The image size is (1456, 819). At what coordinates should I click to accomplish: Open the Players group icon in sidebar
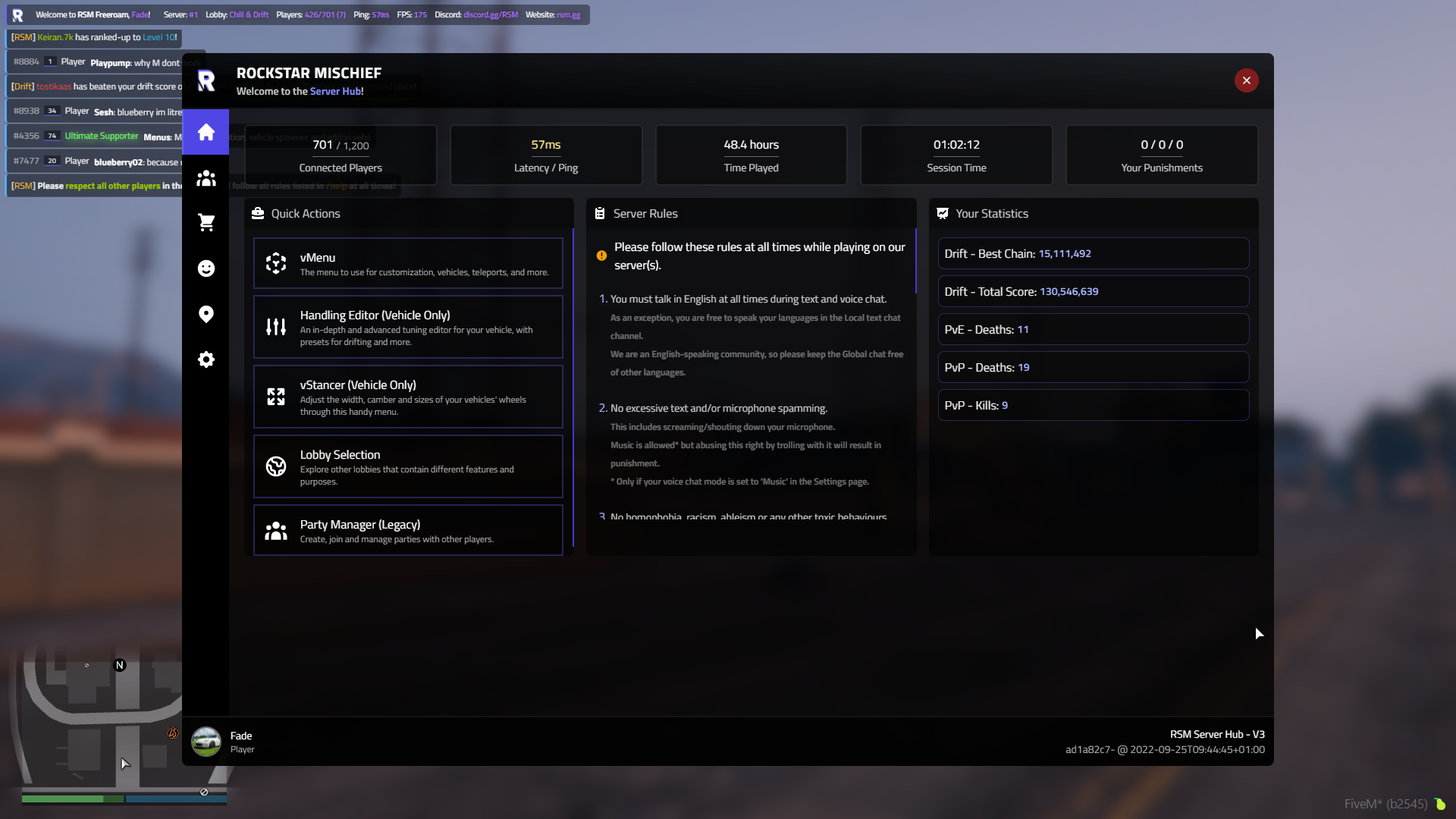coord(206,178)
